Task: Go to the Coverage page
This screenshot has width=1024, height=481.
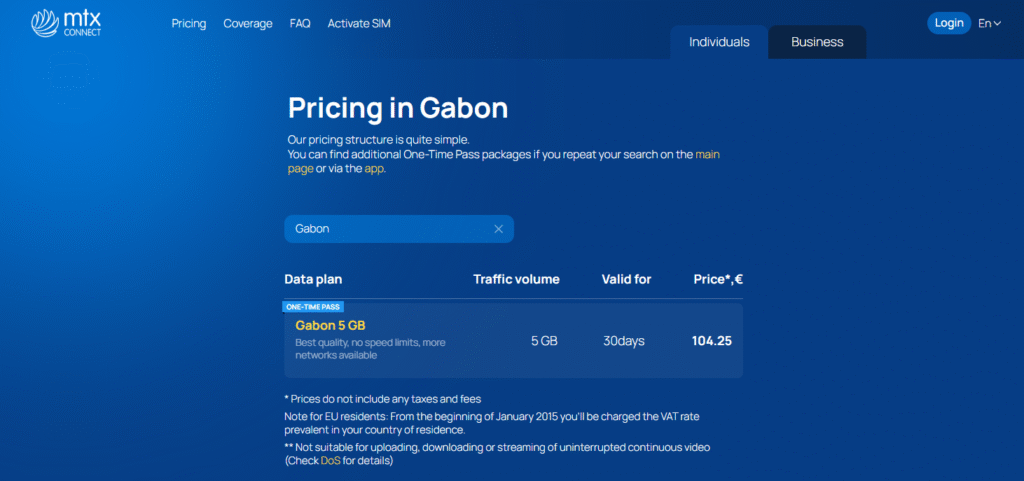Action: [x=248, y=24]
